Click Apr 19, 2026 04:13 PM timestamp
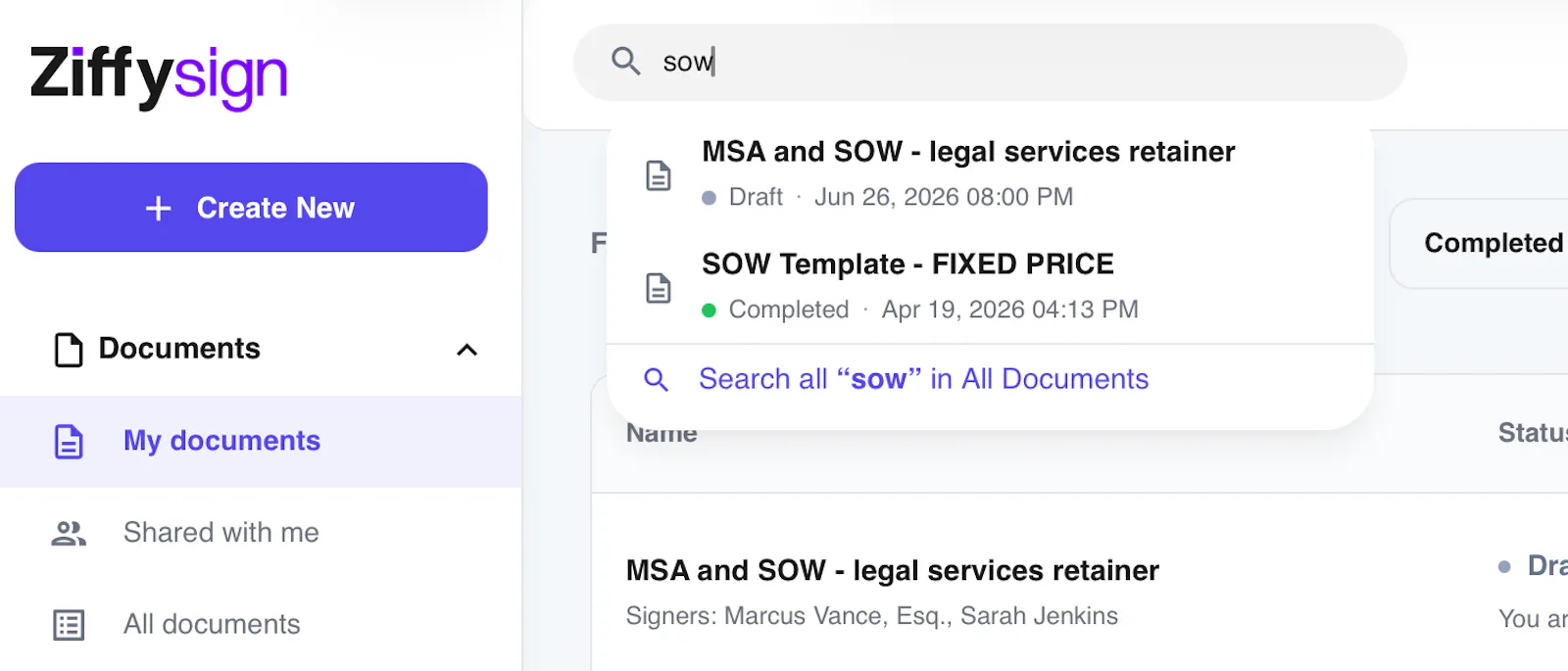This screenshot has width=1568, height=671. pos(1010,310)
